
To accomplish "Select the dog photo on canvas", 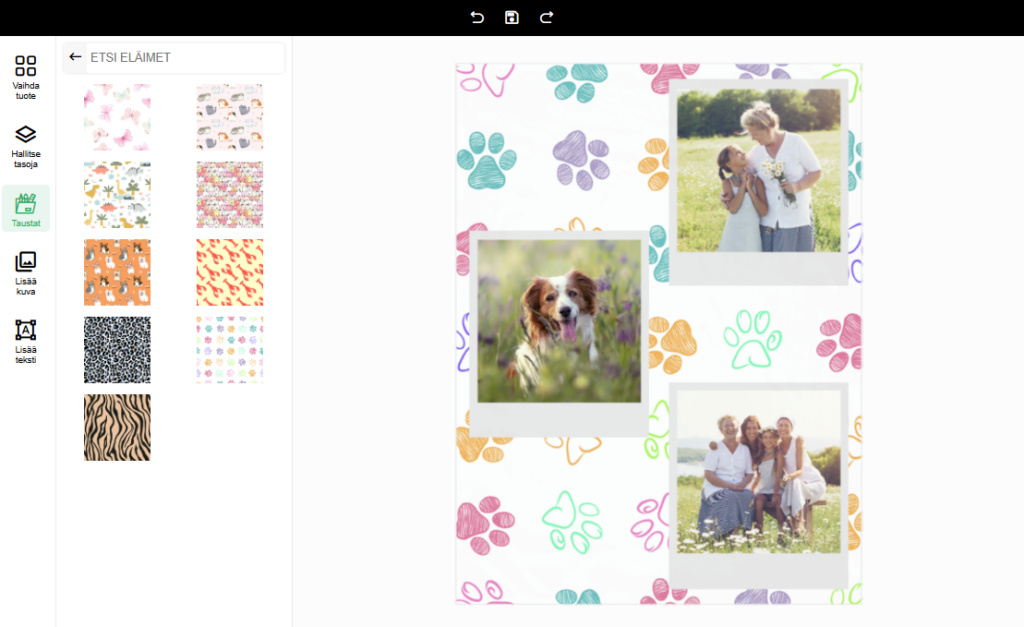I will [x=559, y=321].
